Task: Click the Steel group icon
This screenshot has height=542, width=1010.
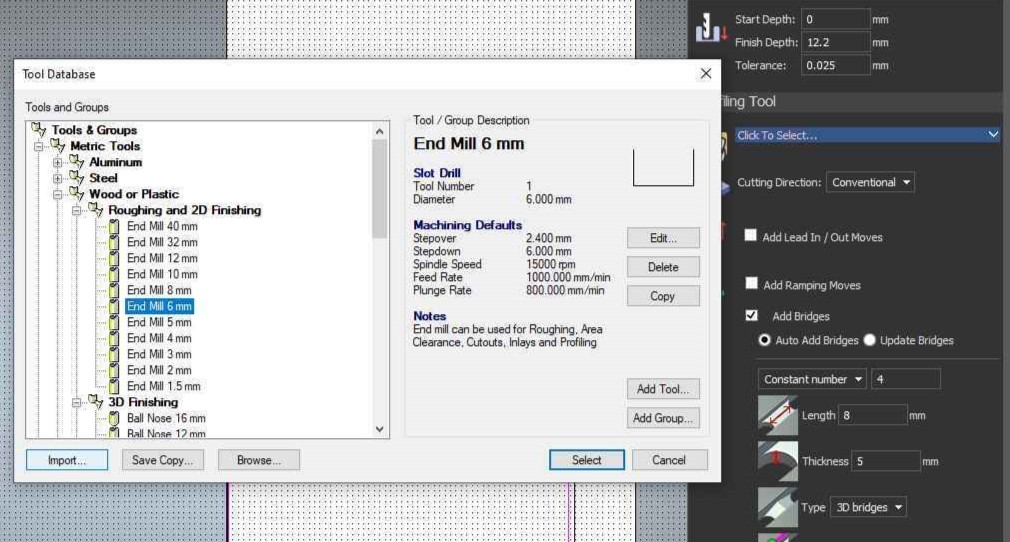Action: [77, 178]
